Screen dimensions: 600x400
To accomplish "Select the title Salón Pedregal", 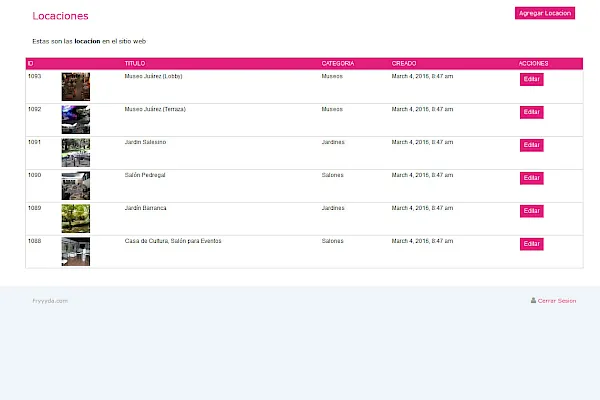I will [x=145, y=175].
